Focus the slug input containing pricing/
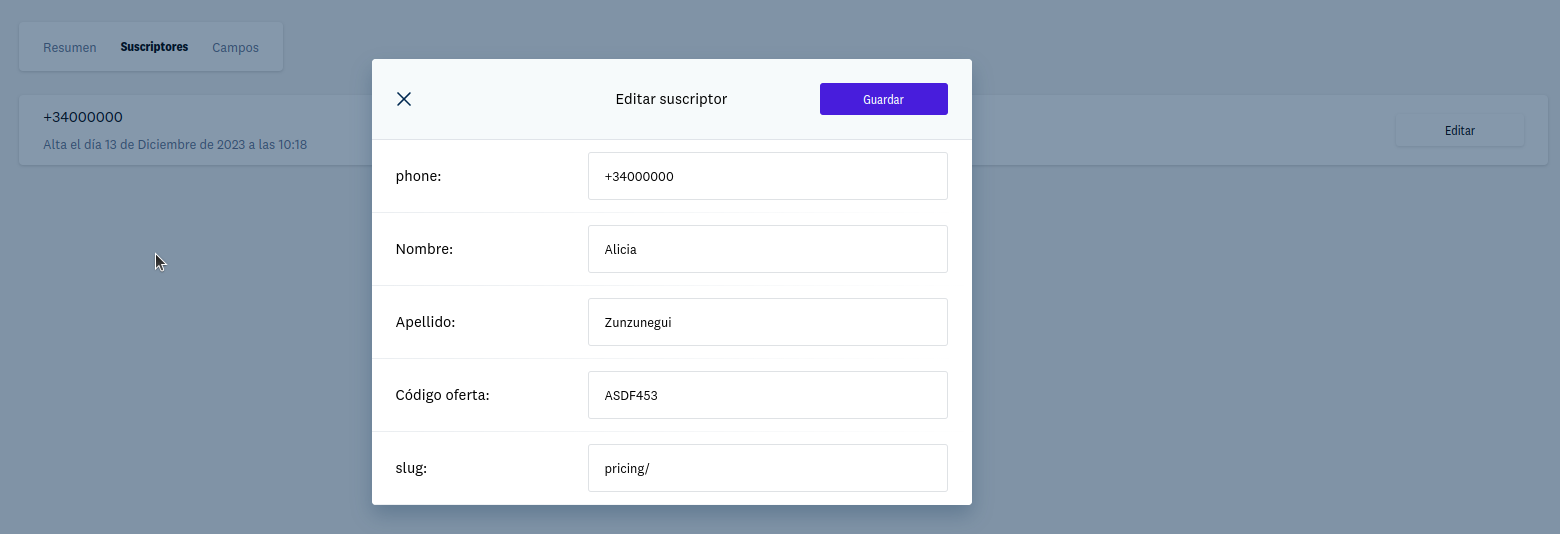The height and width of the screenshot is (534, 1560). pyautogui.click(x=768, y=468)
